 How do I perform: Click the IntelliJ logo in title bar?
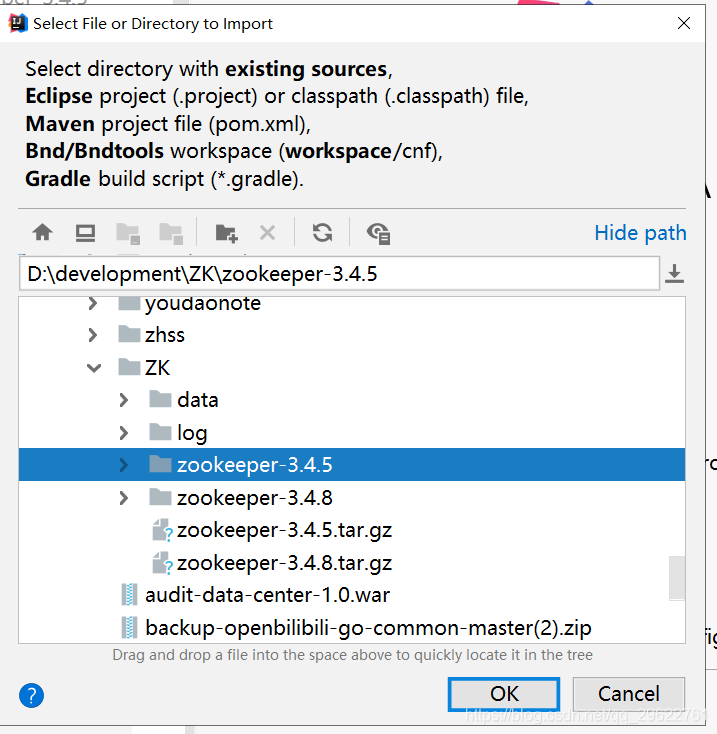point(18,23)
